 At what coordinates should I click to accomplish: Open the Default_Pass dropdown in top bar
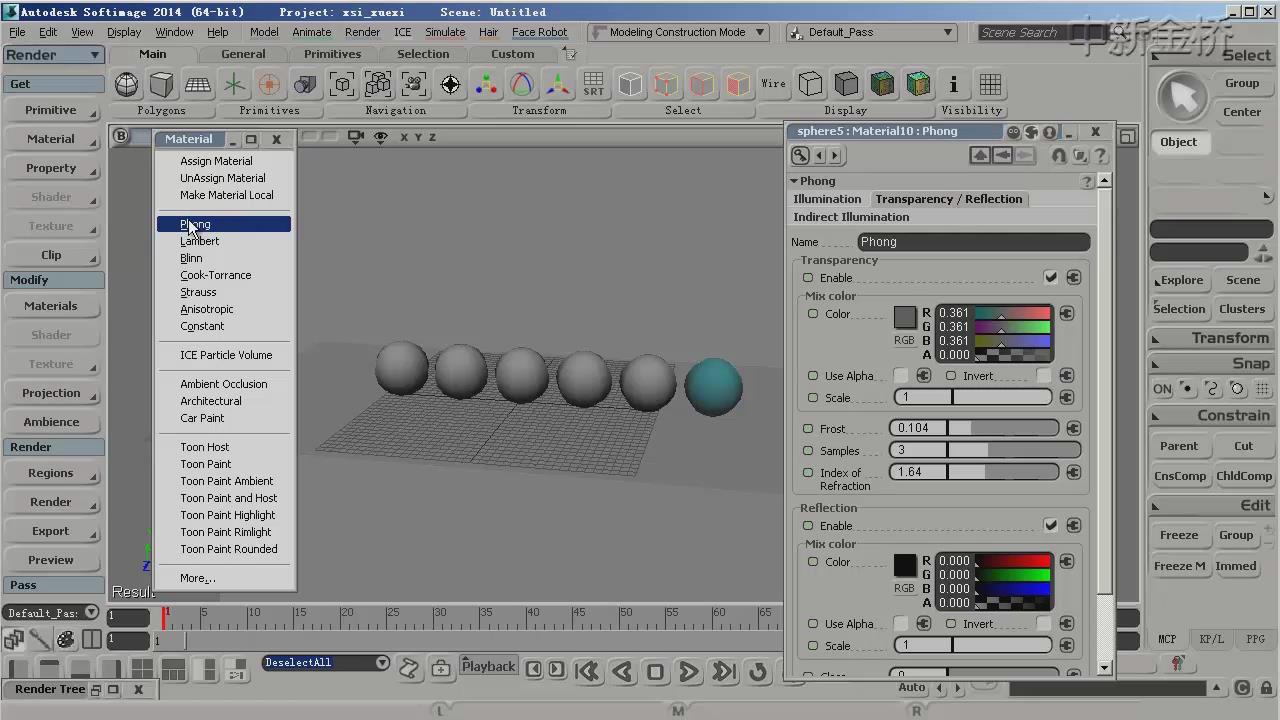tap(872, 32)
